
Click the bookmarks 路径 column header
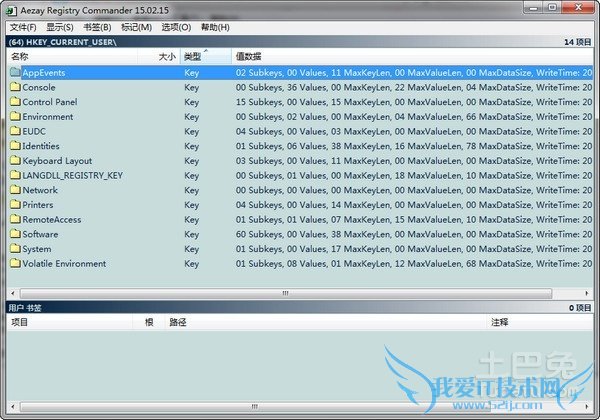tap(325, 322)
